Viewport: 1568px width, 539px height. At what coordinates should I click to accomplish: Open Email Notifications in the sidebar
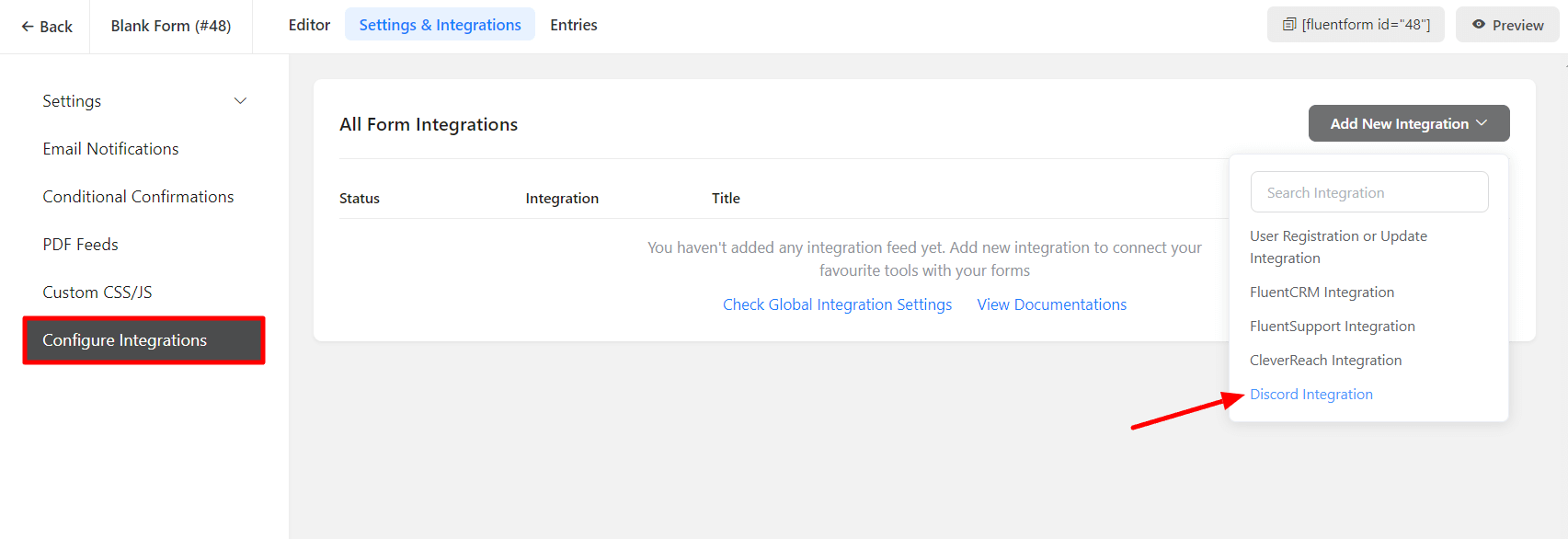point(110,149)
